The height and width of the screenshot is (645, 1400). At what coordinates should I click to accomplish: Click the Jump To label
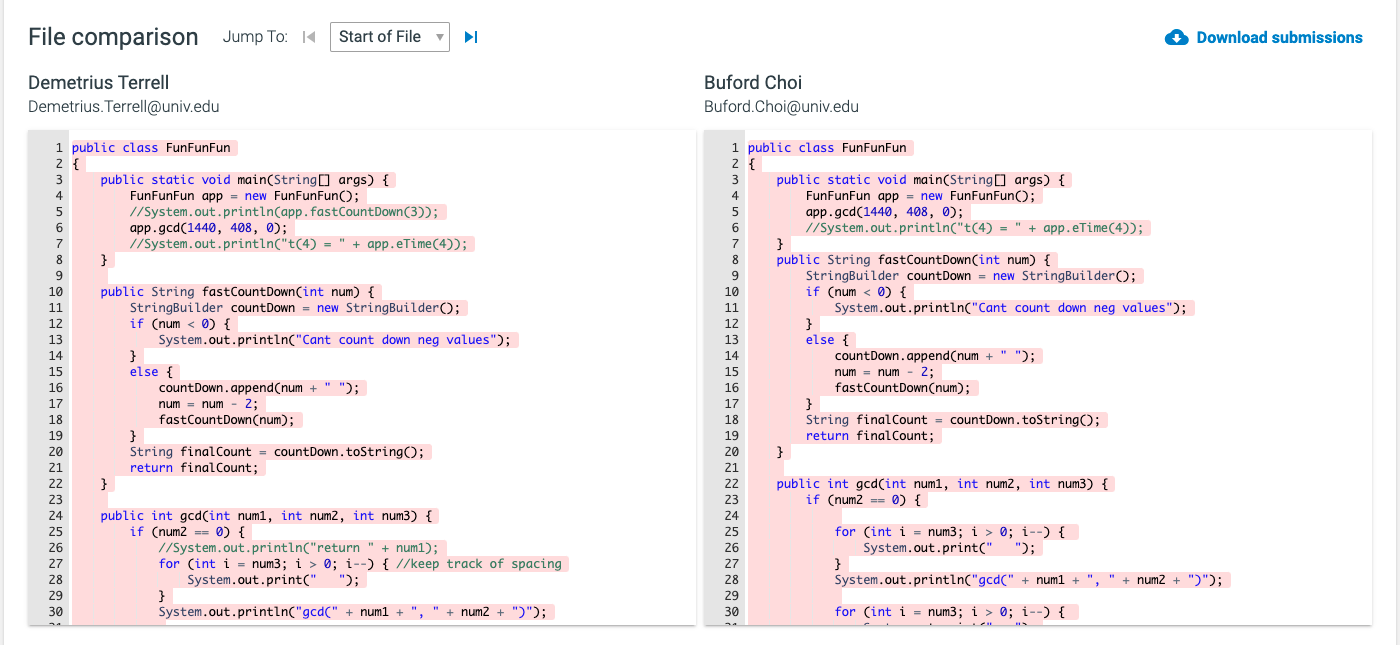point(255,37)
